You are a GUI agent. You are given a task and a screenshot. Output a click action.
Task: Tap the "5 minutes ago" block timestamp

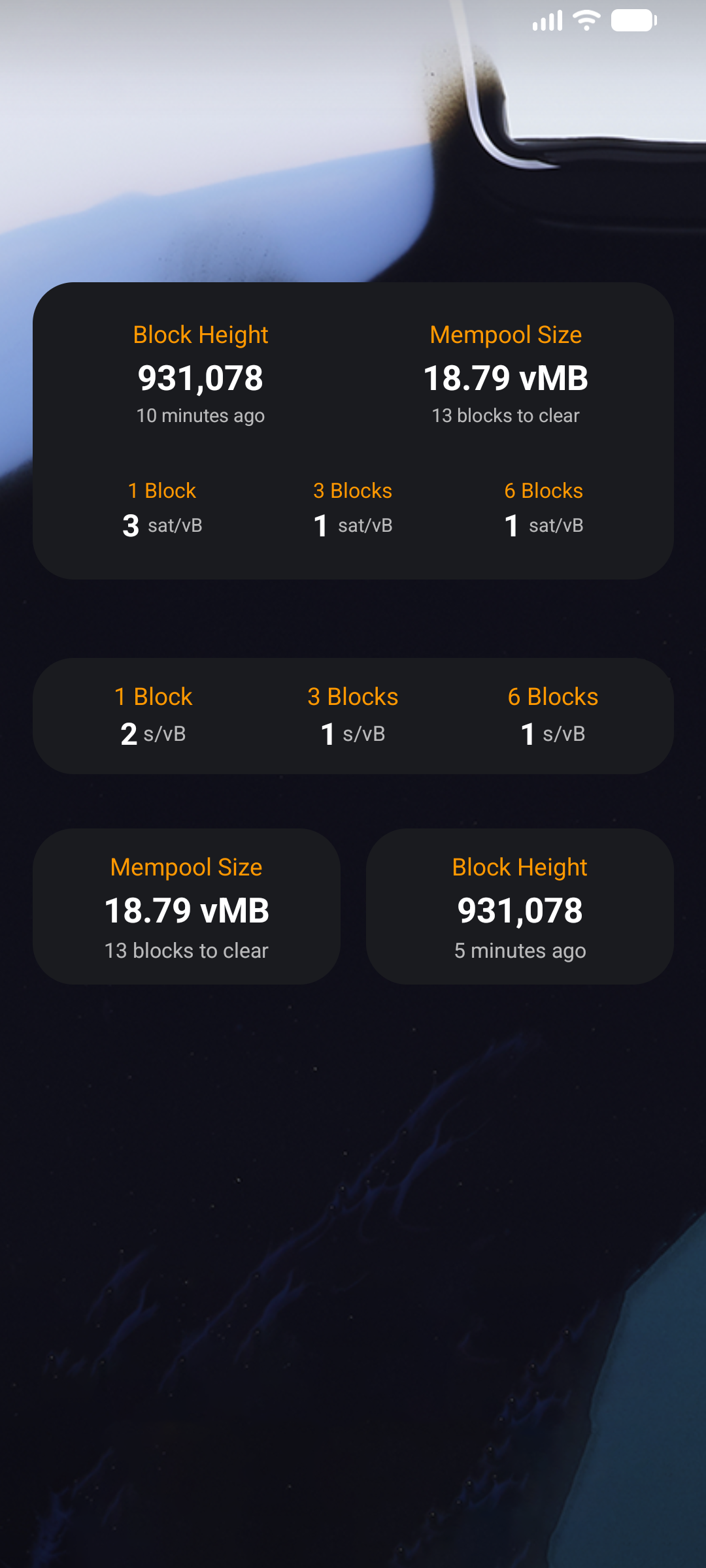[x=520, y=951]
